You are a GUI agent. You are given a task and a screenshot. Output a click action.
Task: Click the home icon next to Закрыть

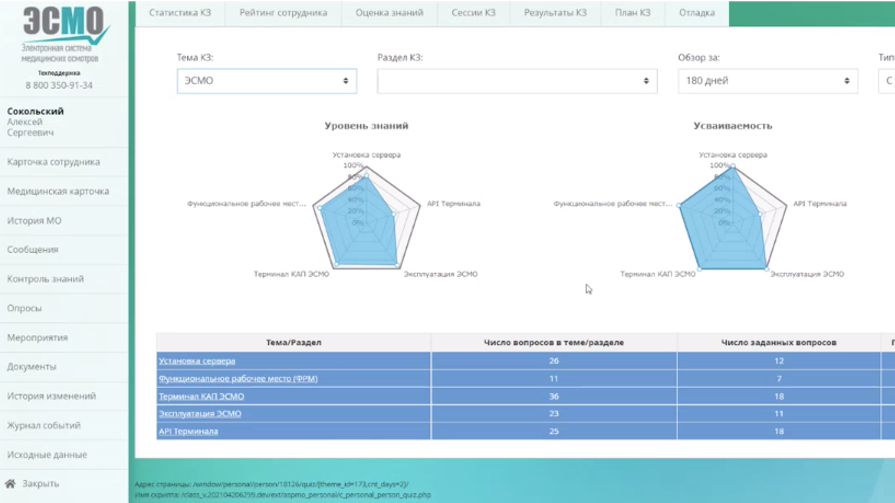(x=10, y=484)
